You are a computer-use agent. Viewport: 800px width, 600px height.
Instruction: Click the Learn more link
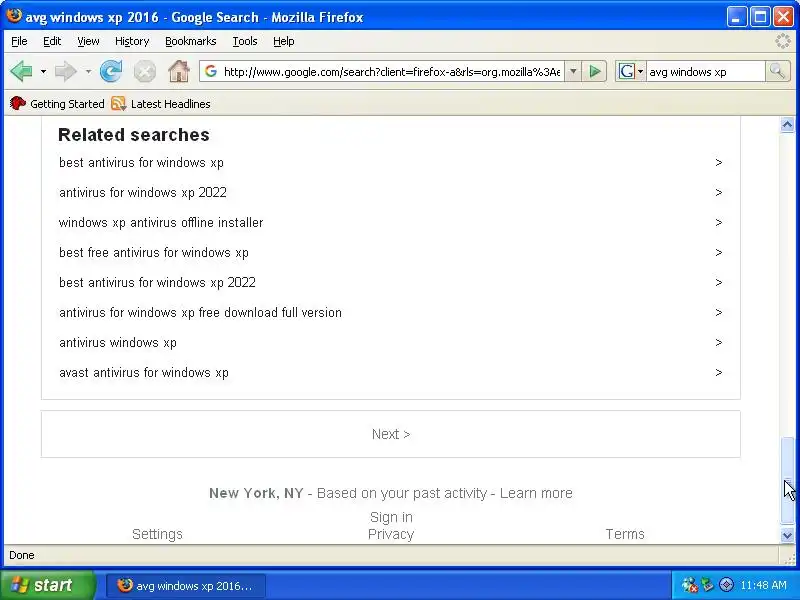point(536,493)
